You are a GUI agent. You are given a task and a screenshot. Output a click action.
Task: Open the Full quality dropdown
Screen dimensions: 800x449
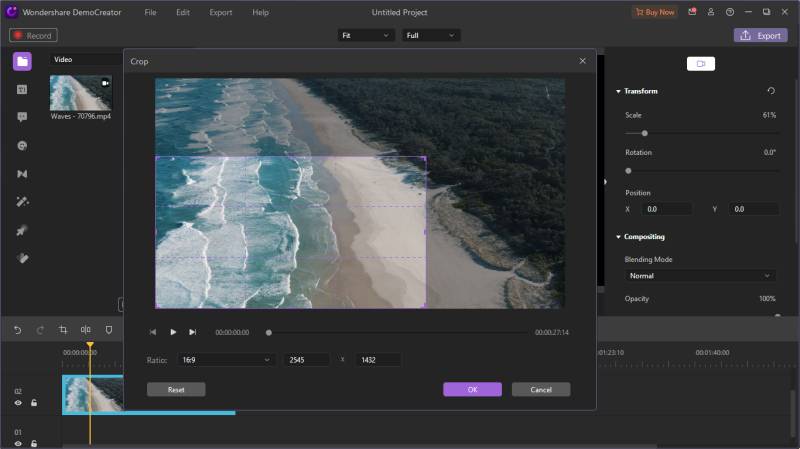coord(430,35)
